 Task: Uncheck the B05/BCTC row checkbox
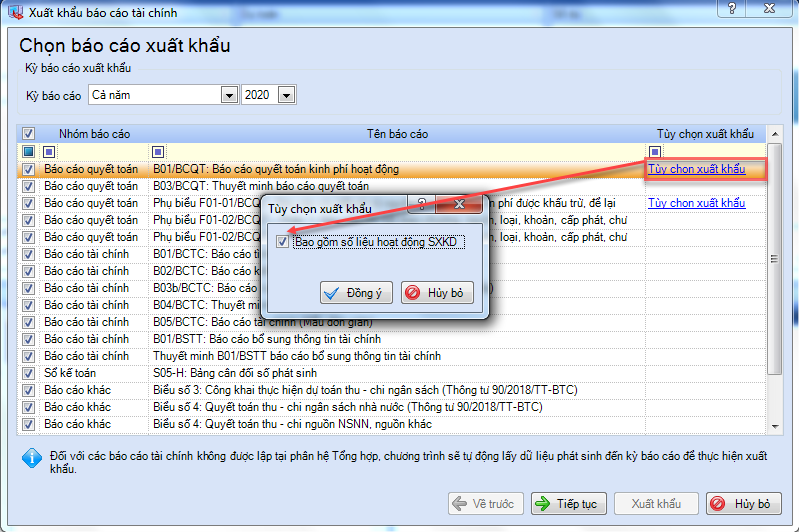click(28, 322)
